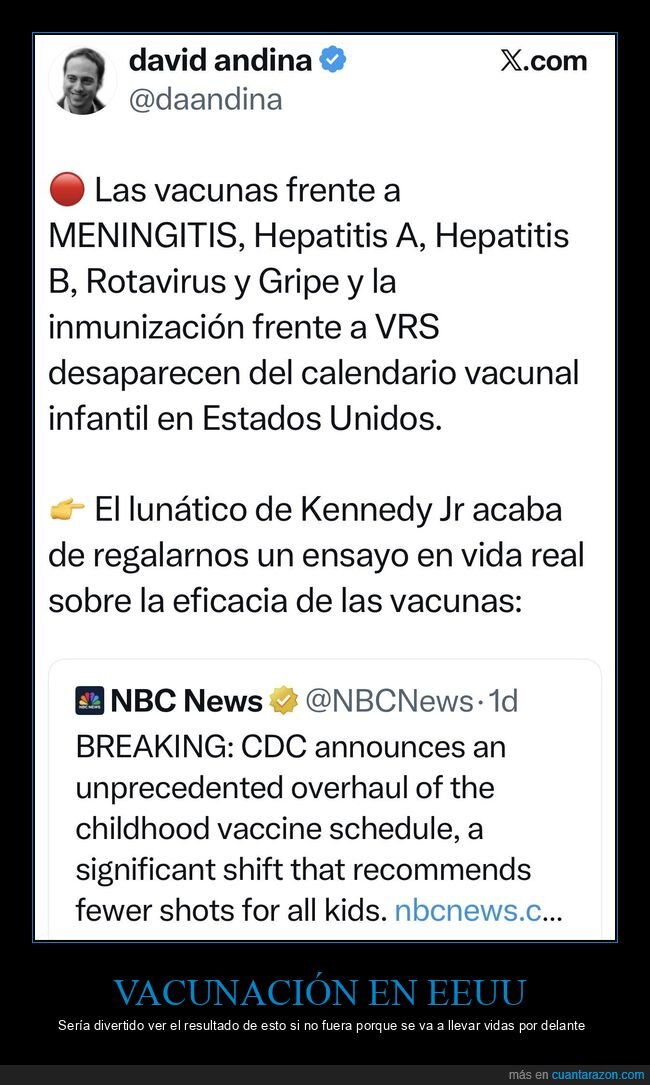Click the gold verified badge next to NBC News
650x1085 pixels.
pos(283,701)
